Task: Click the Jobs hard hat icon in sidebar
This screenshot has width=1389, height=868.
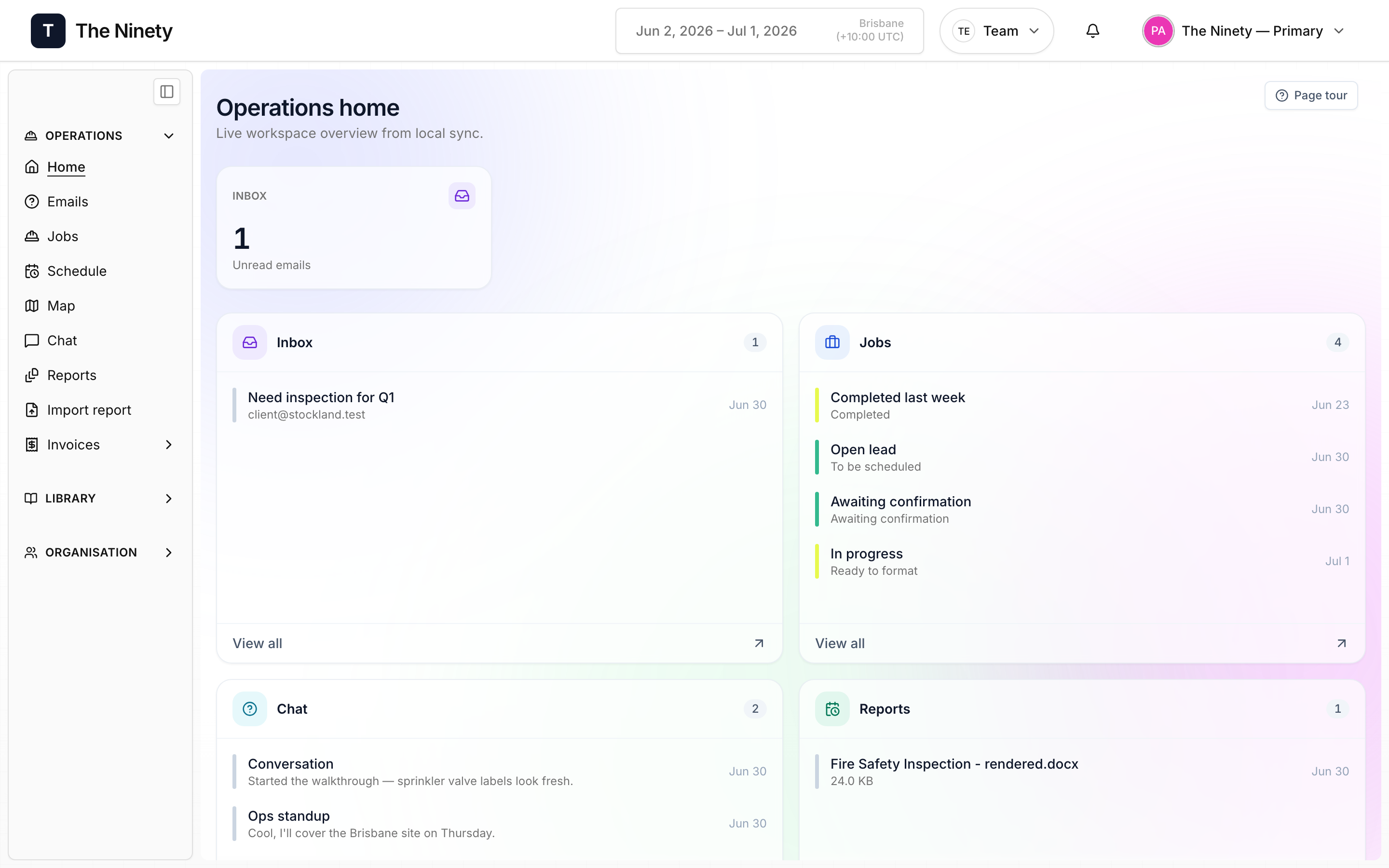Action: tap(31, 236)
